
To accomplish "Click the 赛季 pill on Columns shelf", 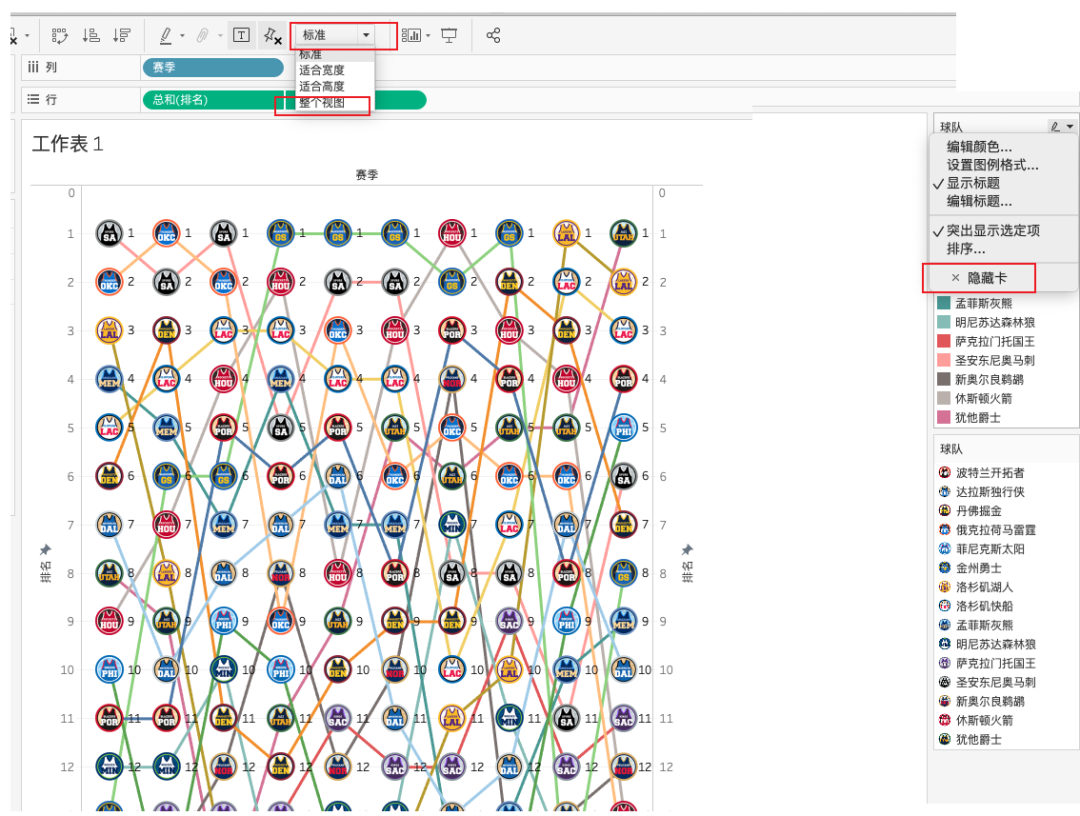I will click(213, 67).
